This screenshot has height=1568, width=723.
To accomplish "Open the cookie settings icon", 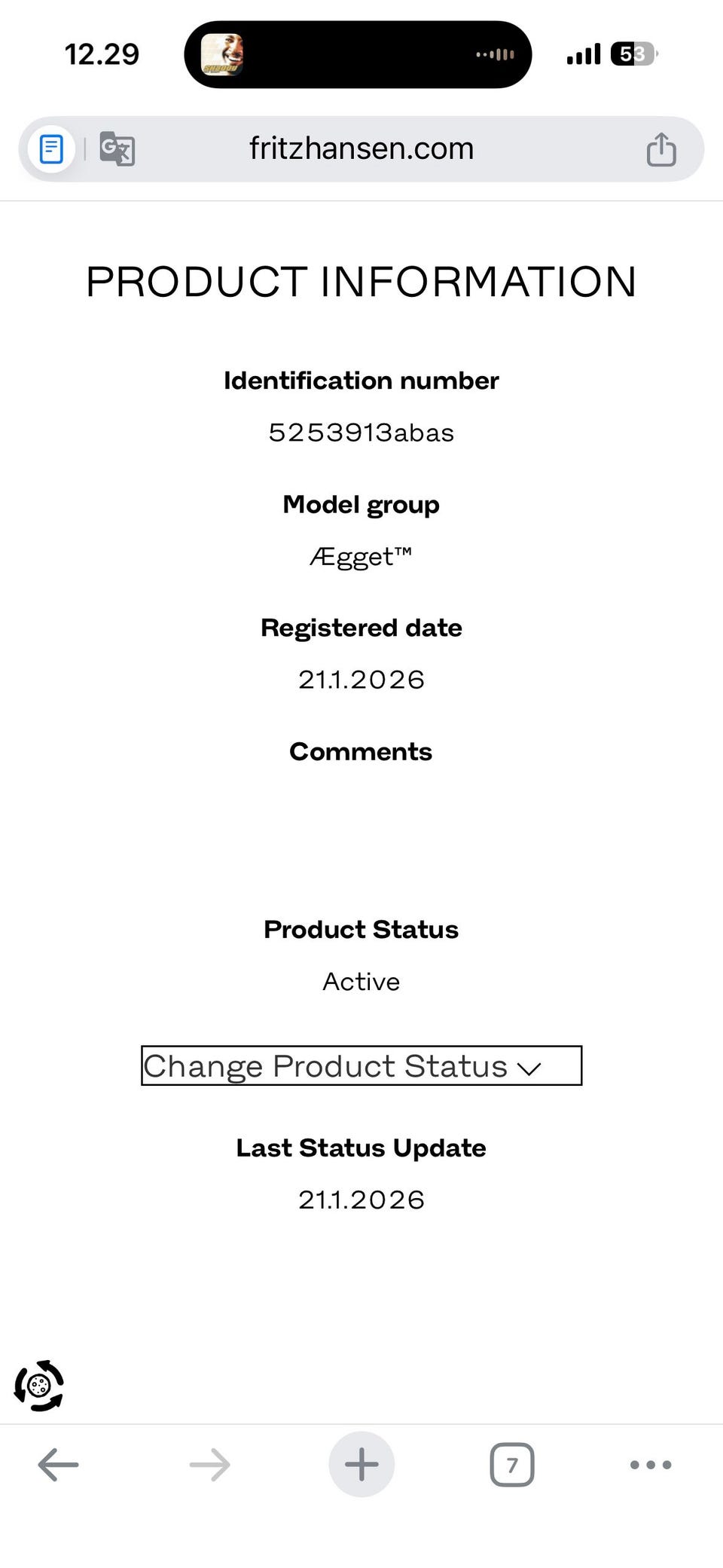I will pos(39,1386).
